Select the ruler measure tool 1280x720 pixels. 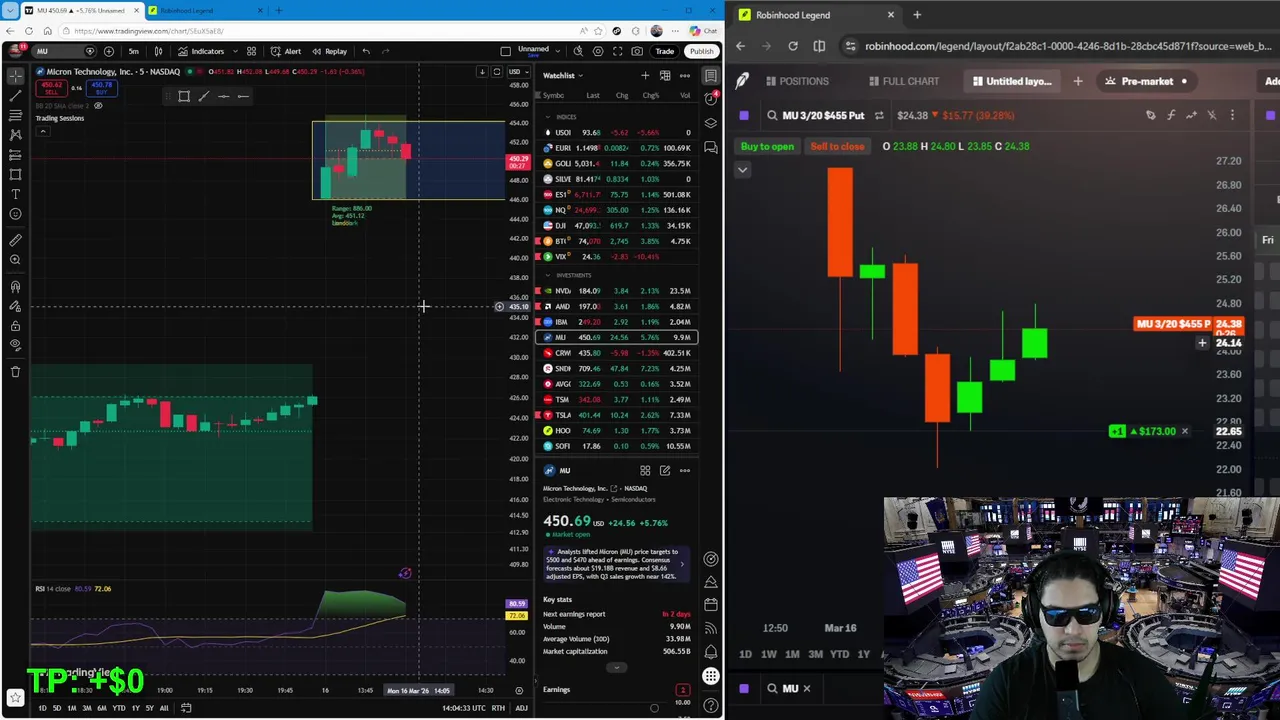15,240
